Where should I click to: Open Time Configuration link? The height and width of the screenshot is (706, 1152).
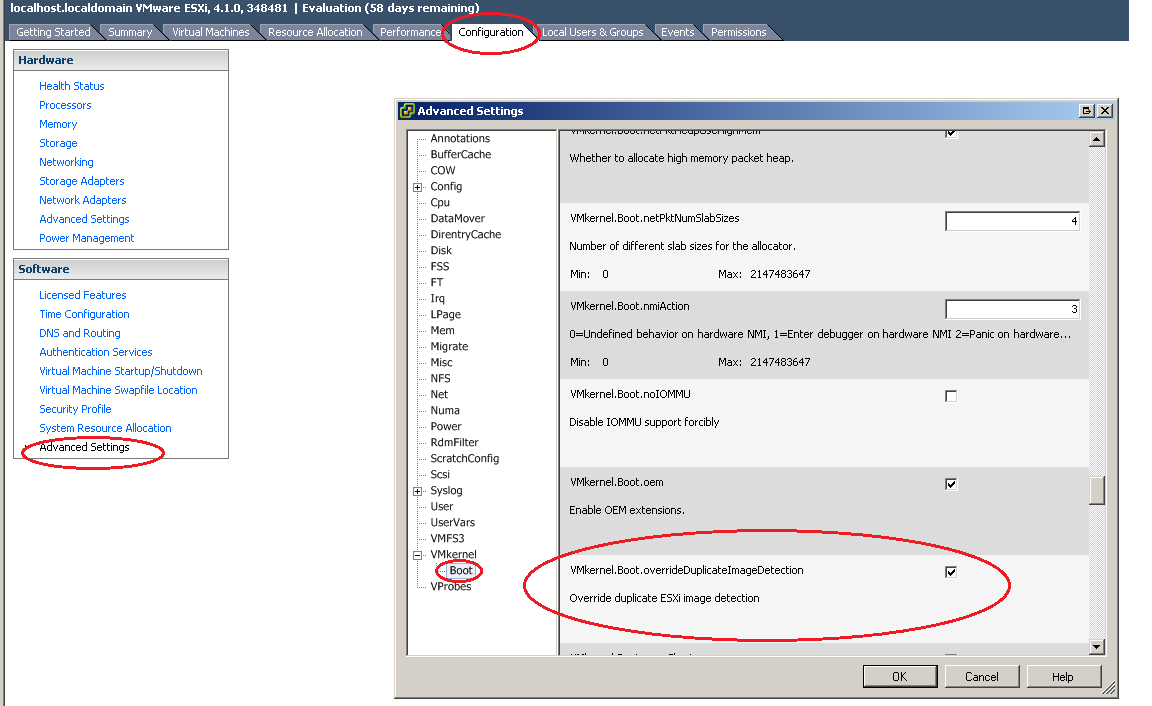[x=84, y=314]
